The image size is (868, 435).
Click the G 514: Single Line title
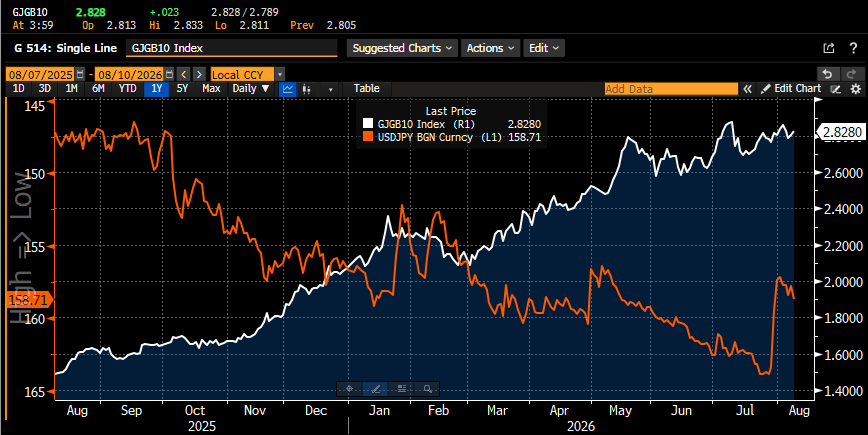65,48
